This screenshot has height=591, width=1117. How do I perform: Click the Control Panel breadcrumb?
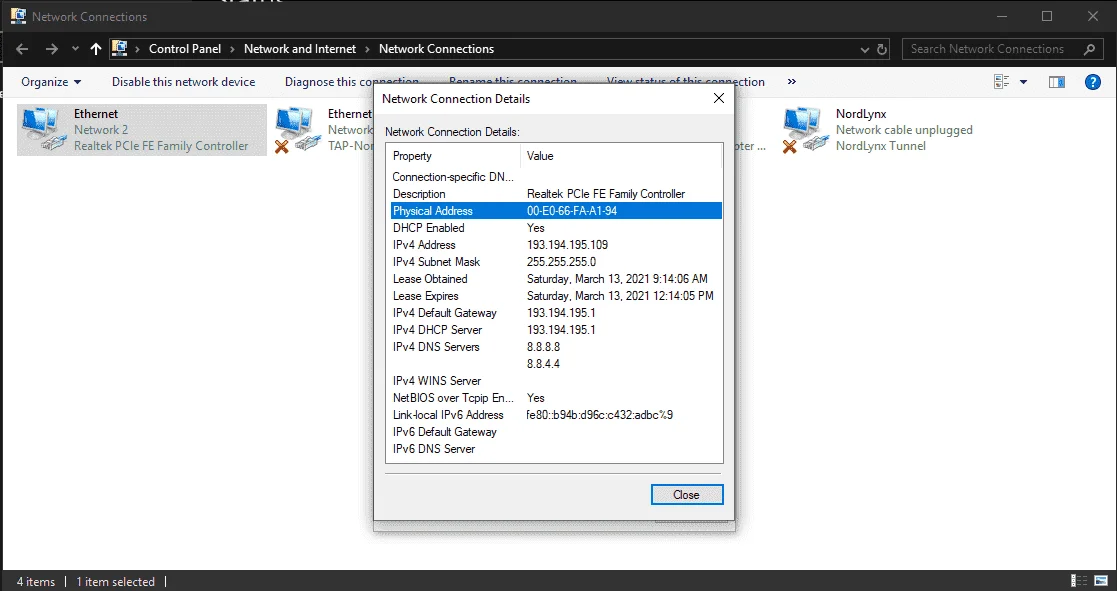point(185,49)
